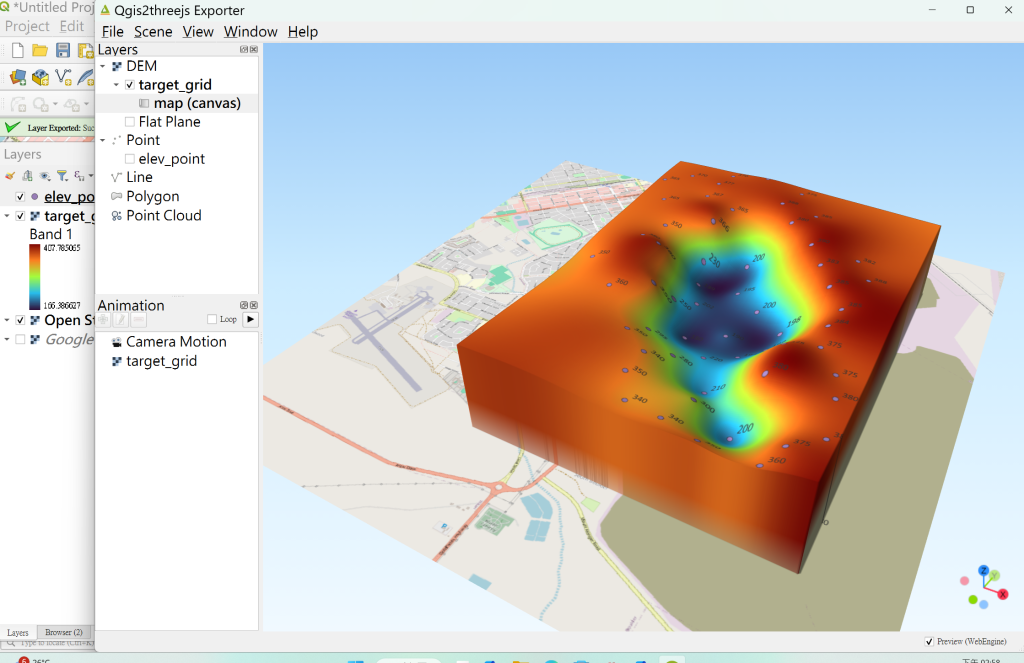The height and width of the screenshot is (663, 1024).
Task: Enable the Flat Plane checkbox
Action: click(130, 121)
